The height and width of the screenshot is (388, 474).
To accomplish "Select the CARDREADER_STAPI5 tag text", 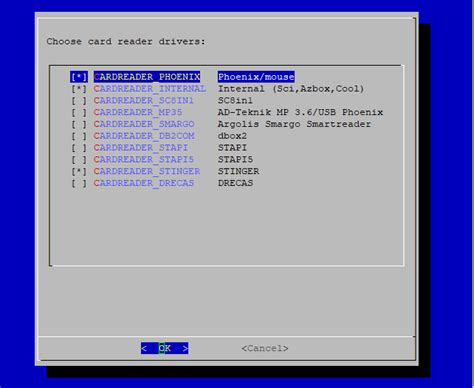I will (144, 160).
